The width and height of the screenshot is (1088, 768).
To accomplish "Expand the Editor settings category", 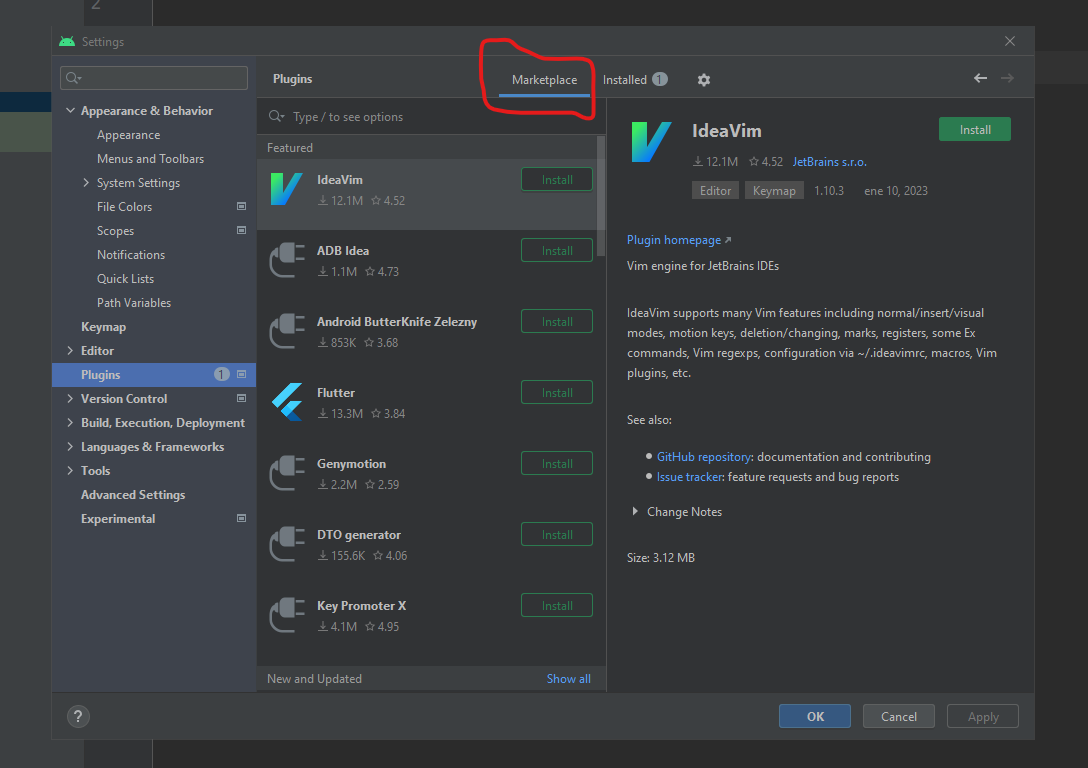I will (x=70, y=351).
